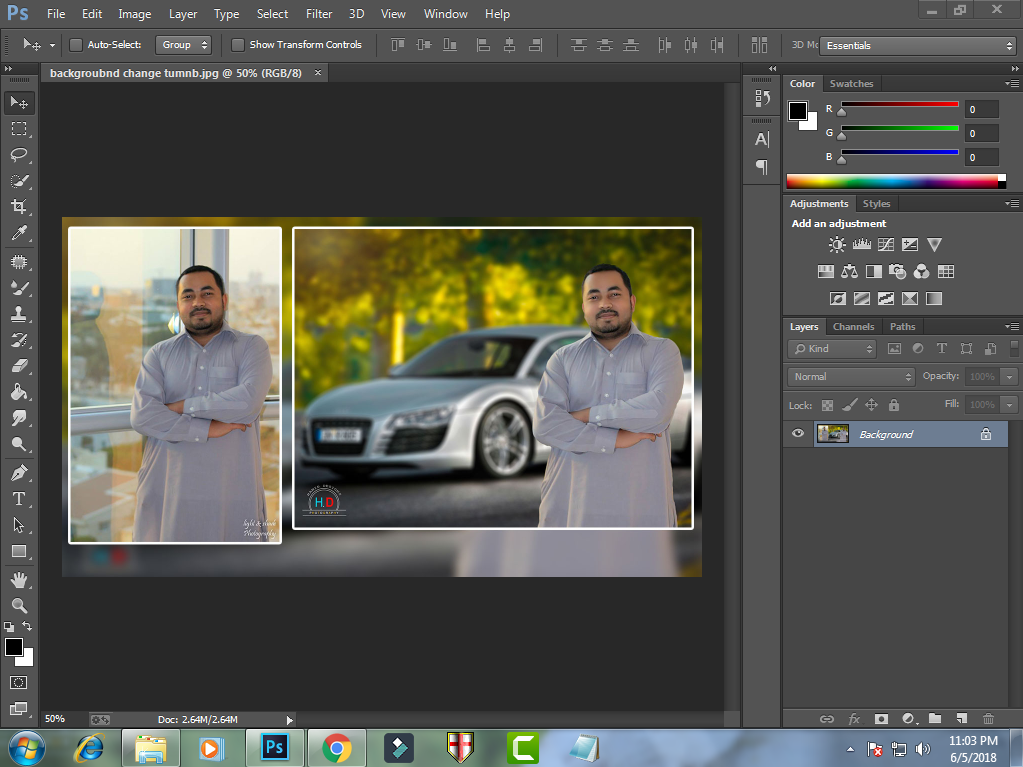
Task: Select the Pen tool
Action: tap(19, 472)
